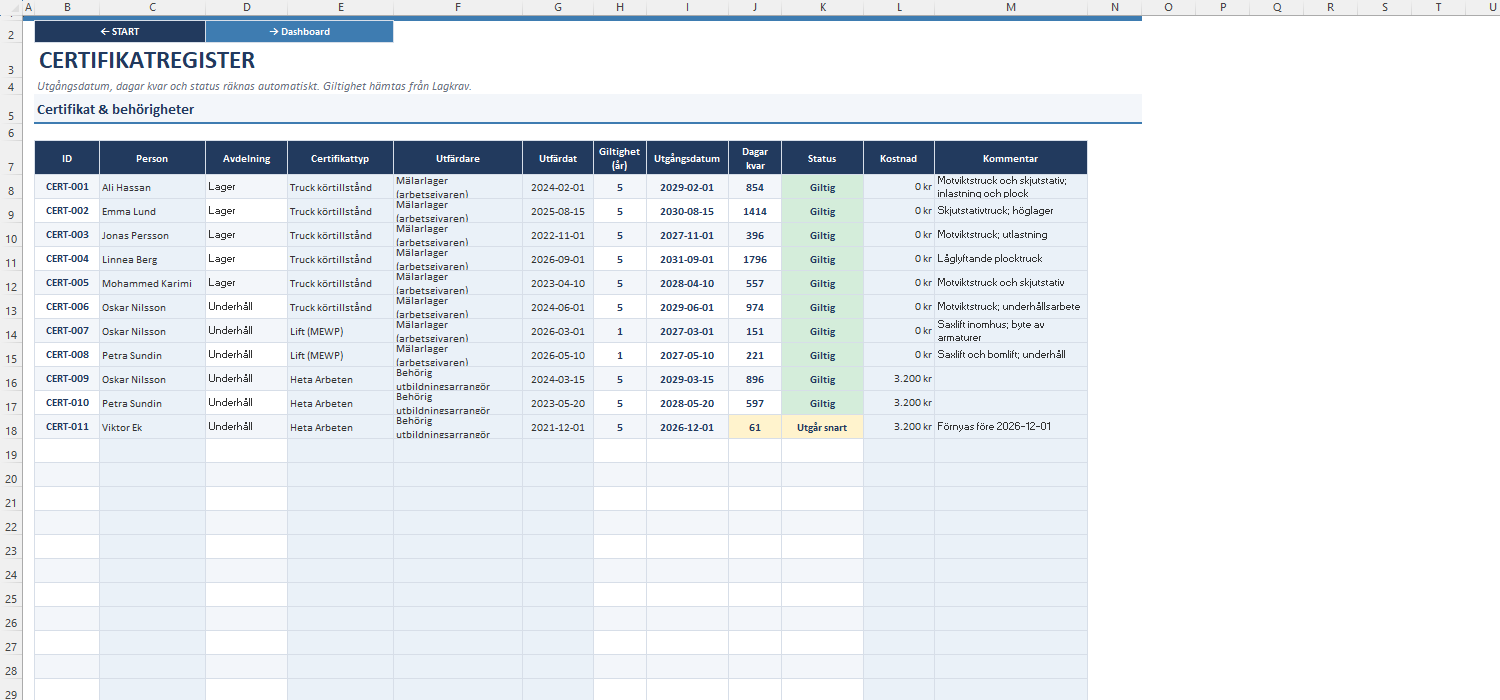The height and width of the screenshot is (700, 1500).
Task: Click the "Utgångsdatum" table header
Action: pyautogui.click(x=687, y=158)
